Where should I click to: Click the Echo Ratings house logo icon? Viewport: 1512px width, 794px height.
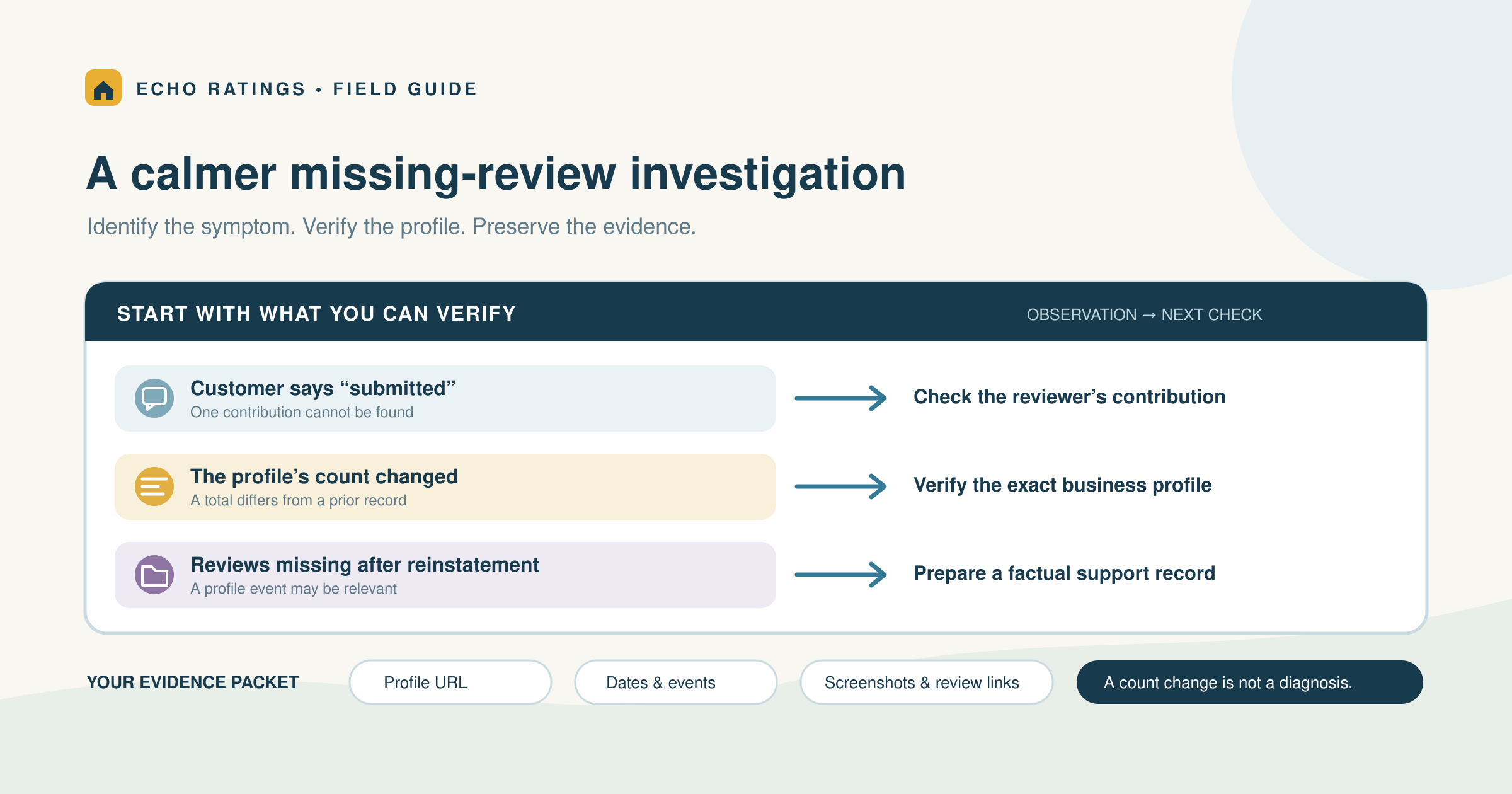point(103,88)
